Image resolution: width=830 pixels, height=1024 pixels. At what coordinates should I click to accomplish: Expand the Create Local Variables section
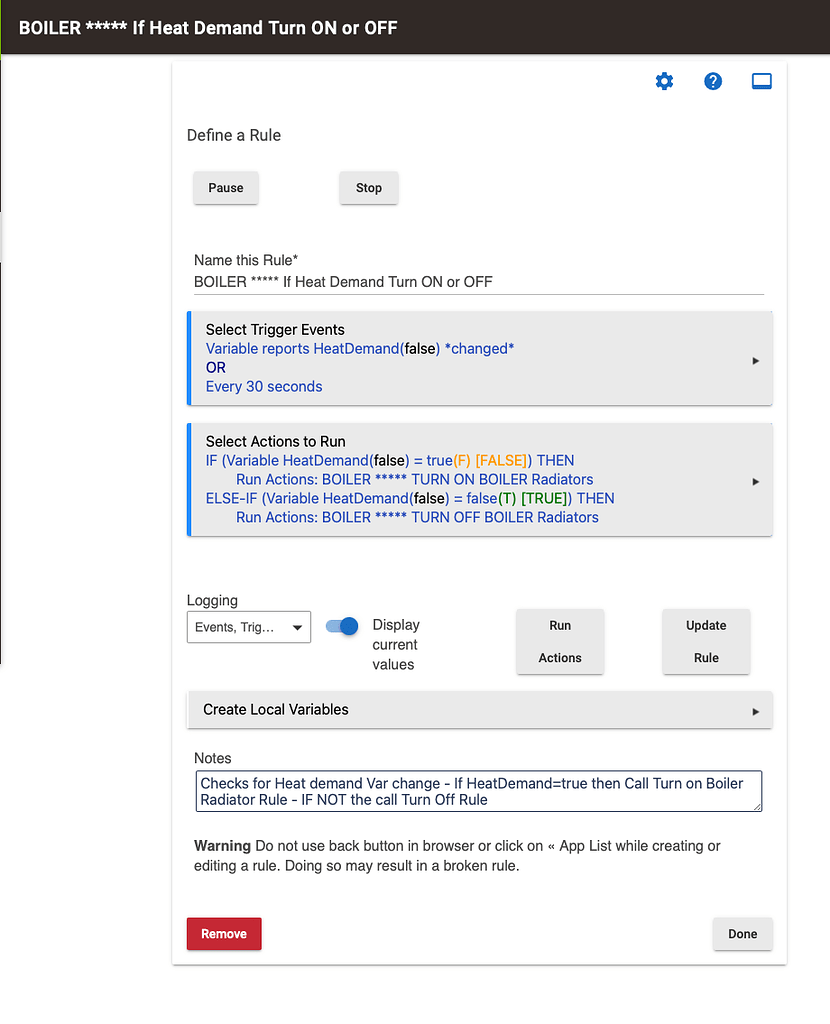click(755, 711)
